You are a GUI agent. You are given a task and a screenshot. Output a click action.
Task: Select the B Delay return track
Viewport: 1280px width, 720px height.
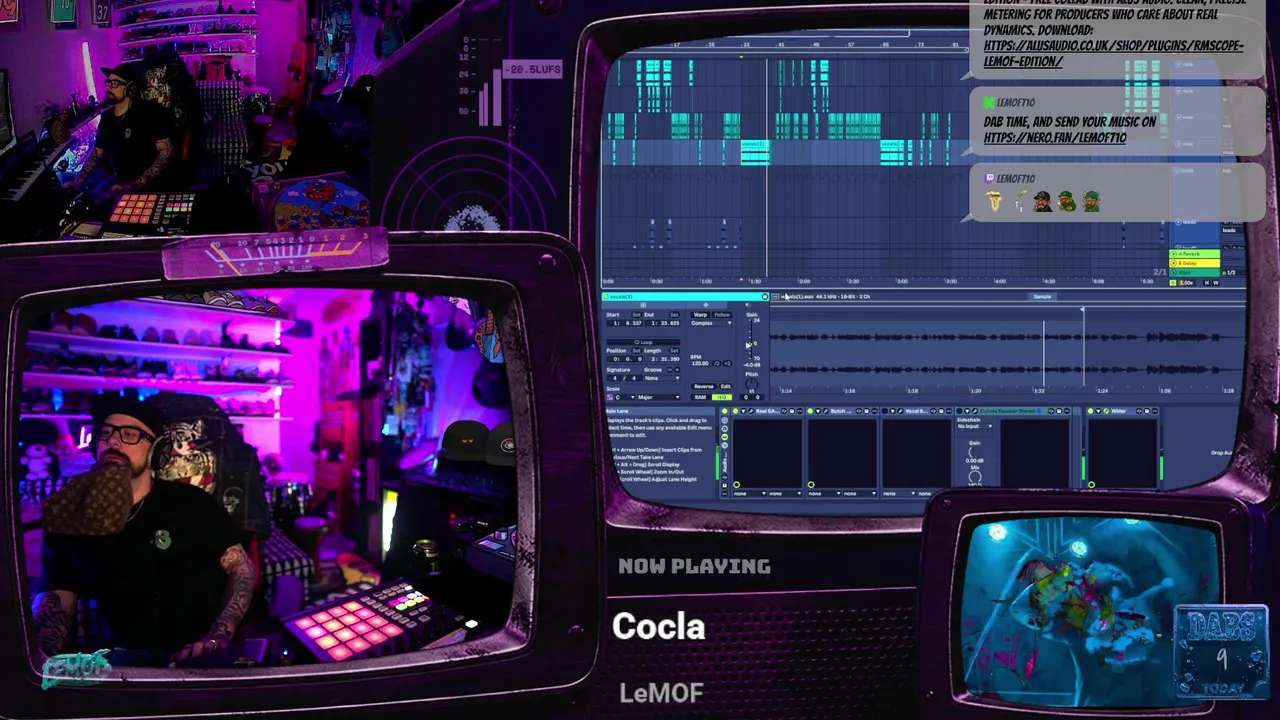click(1194, 263)
